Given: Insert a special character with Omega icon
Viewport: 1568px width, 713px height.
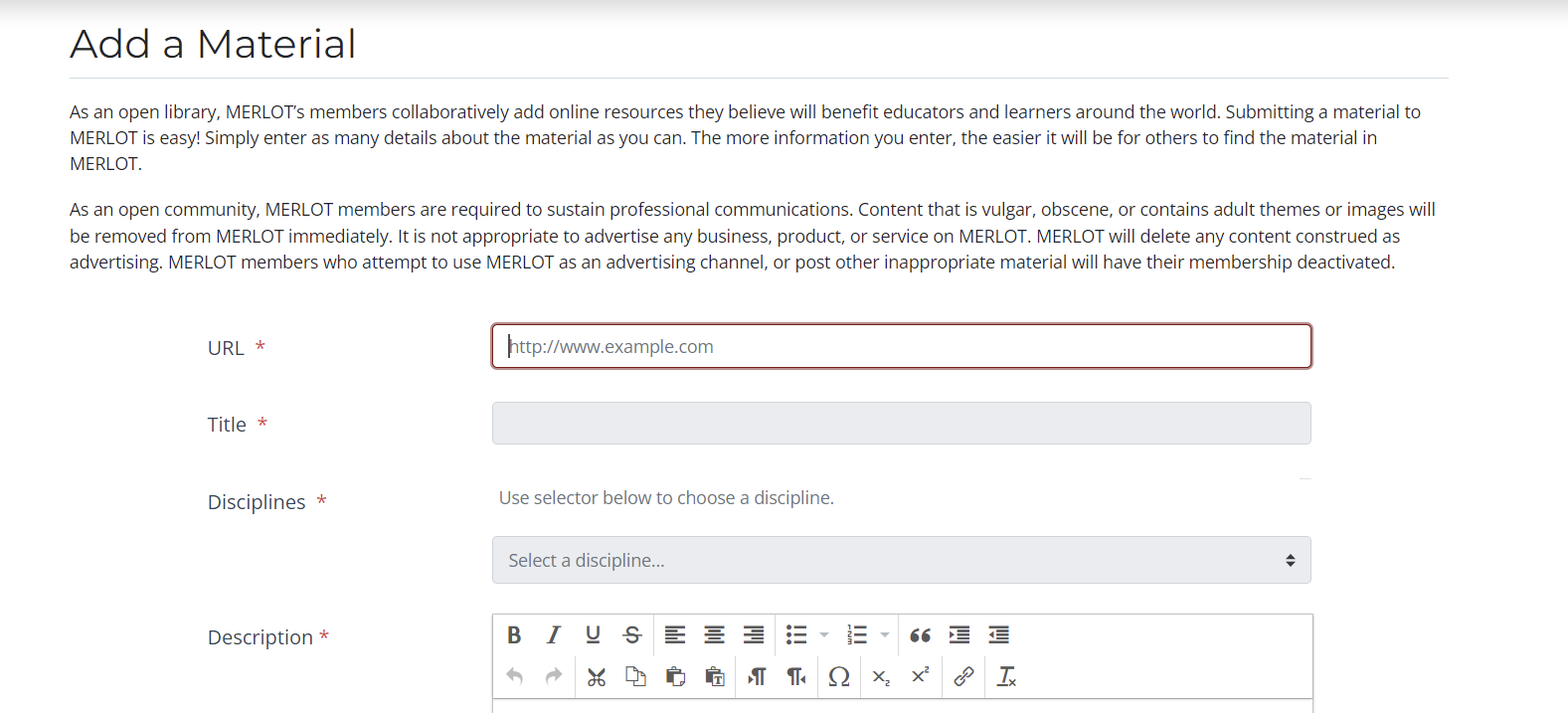Looking at the screenshot, I should (x=839, y=677).
